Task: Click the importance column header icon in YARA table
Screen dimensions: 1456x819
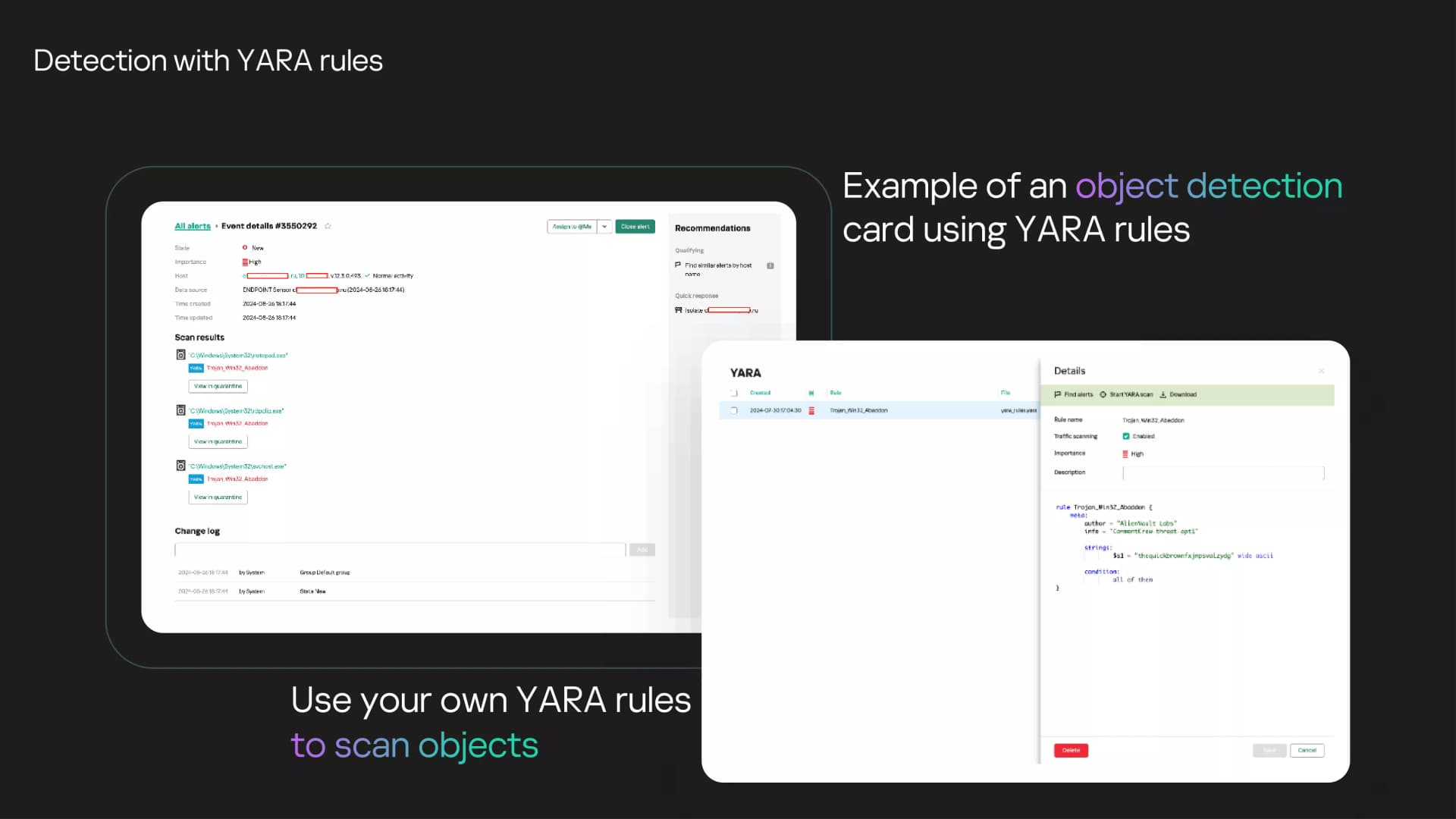Action: pos(811,393)
